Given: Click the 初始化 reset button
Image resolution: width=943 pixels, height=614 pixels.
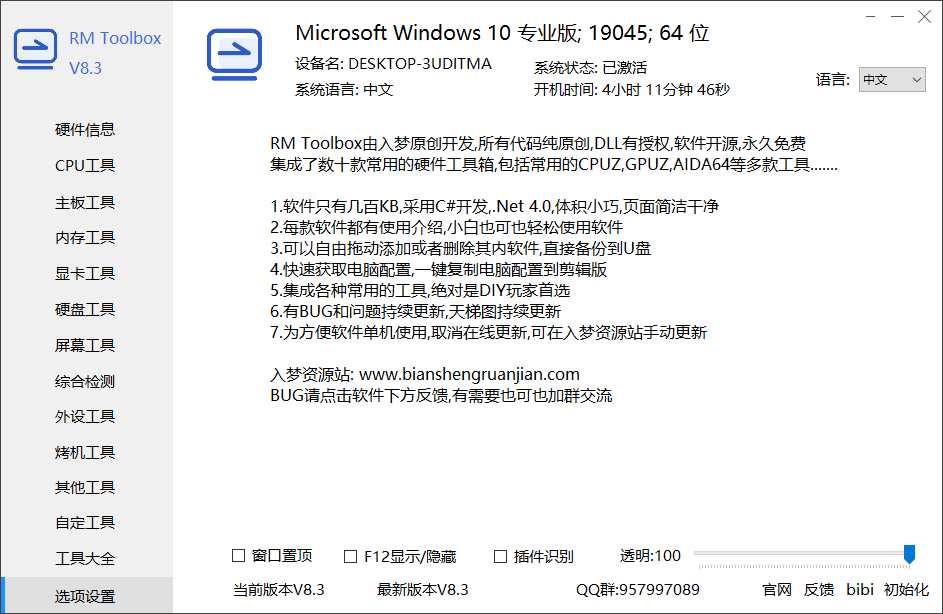Looking at the screenshot, I should 906,590.
